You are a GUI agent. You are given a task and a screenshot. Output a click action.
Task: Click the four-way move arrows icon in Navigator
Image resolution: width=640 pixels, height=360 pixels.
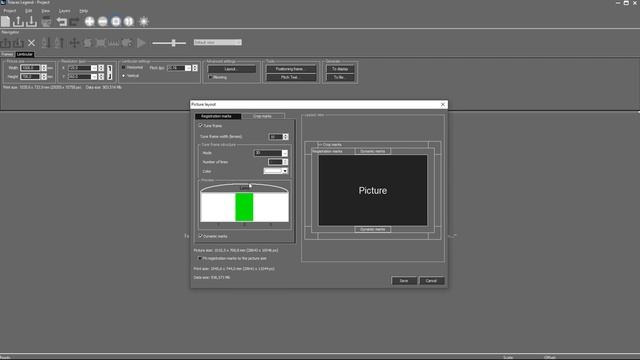point(74,42)
